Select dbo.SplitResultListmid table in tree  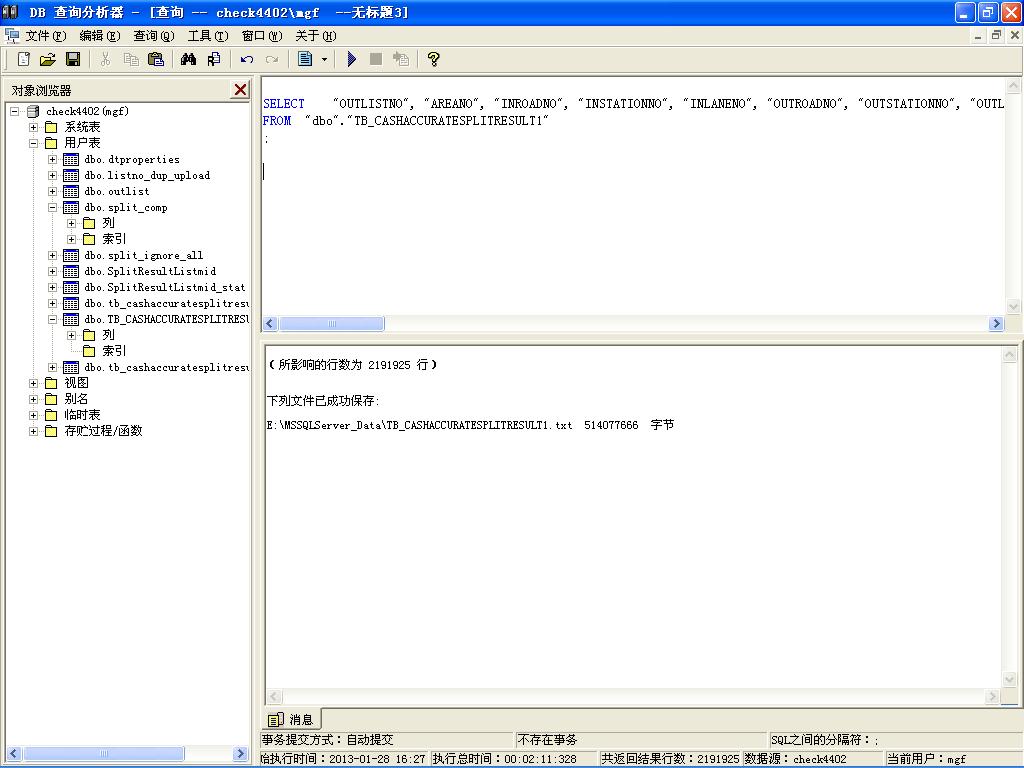click(149, 271)
